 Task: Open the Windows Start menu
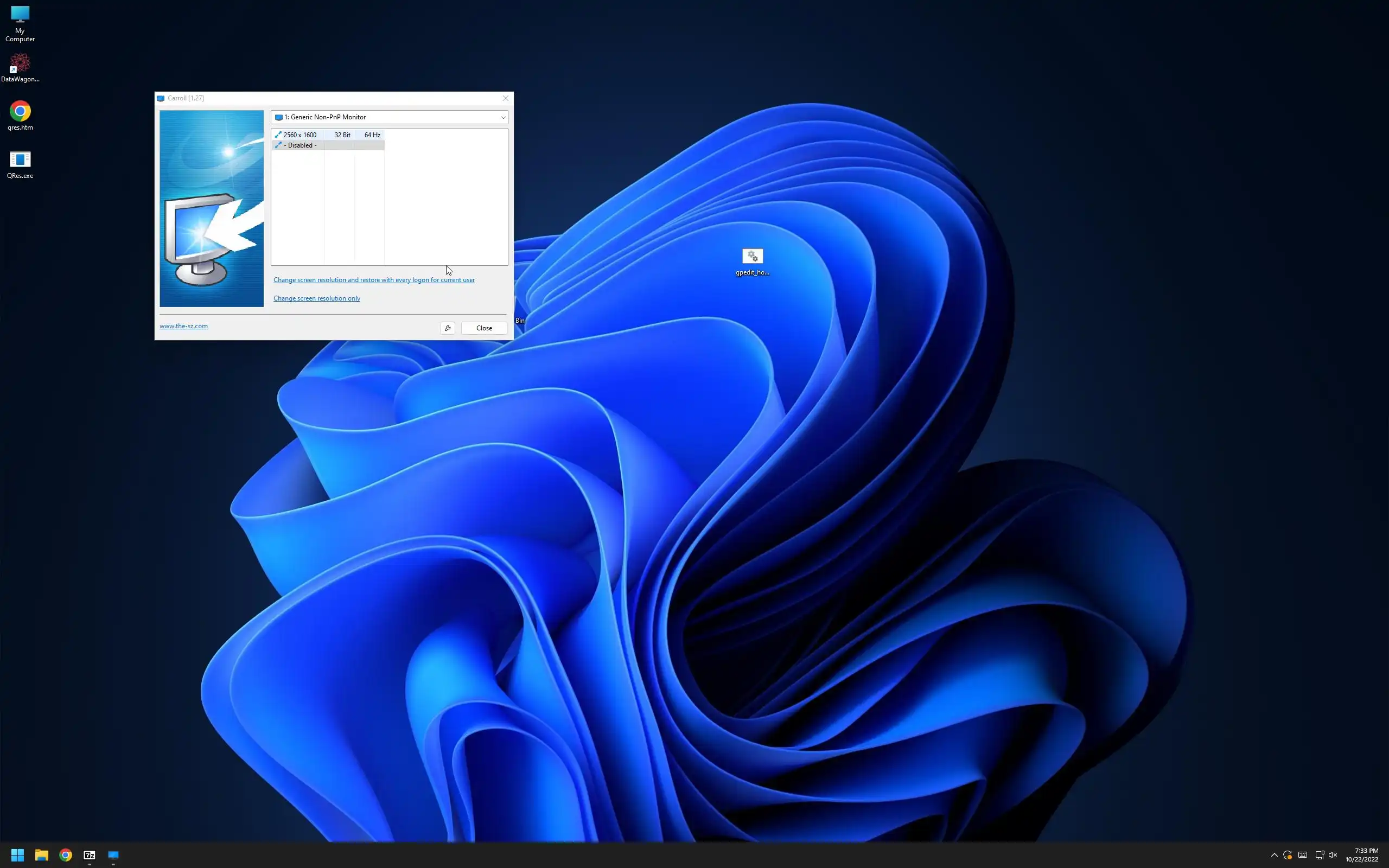(x=17, y=855)
